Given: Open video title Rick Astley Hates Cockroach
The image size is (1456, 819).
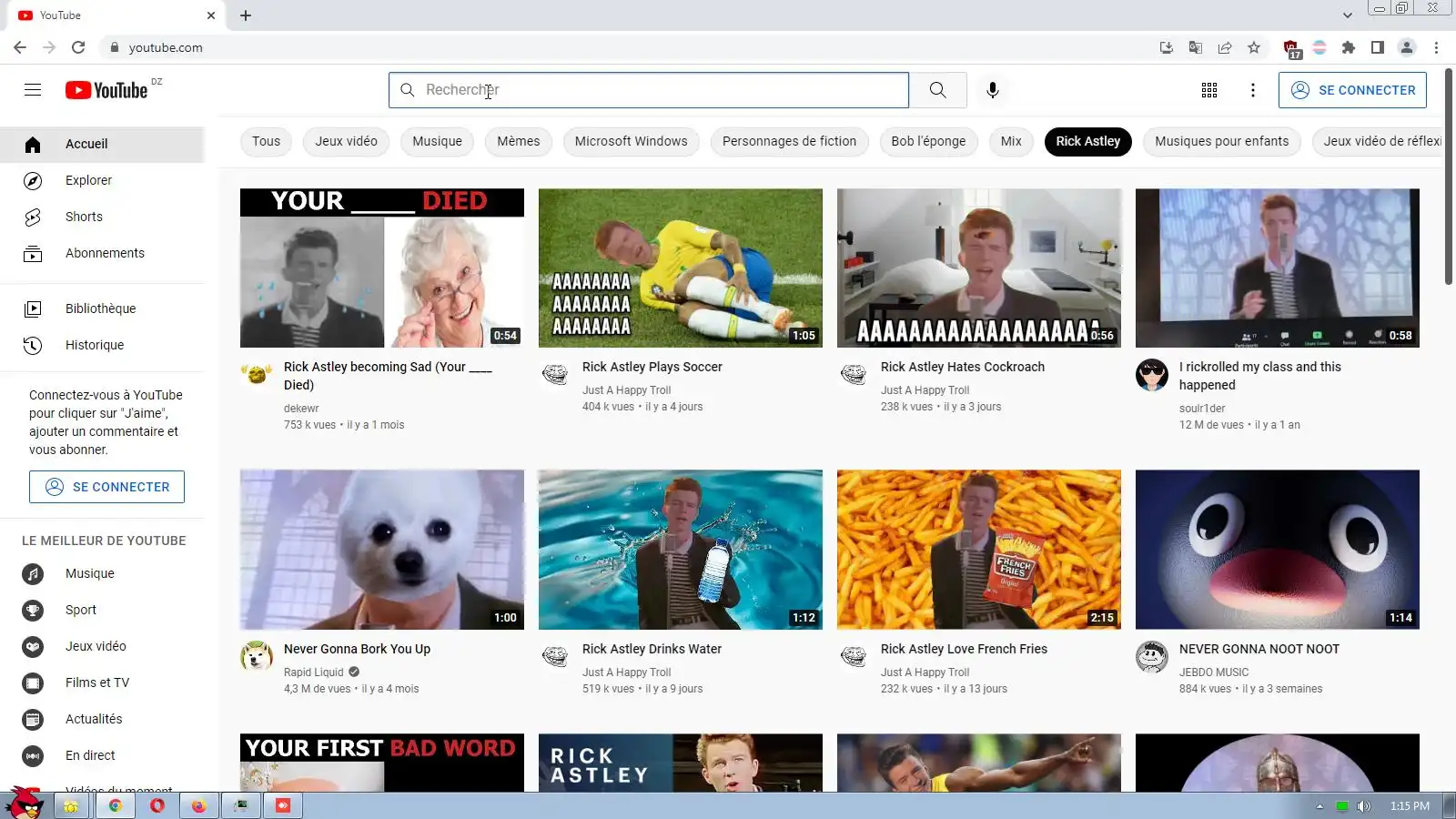Looking at the screenshot, I should 963,367.
